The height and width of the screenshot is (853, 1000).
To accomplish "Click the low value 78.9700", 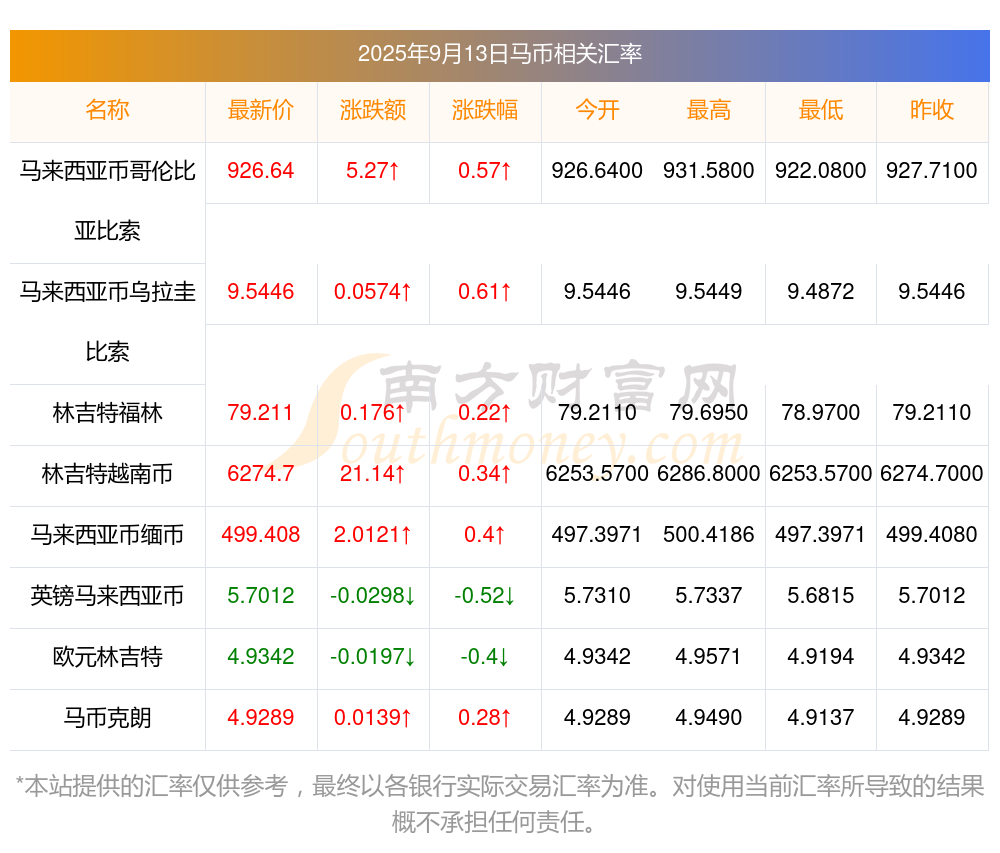I will (821, 413).
